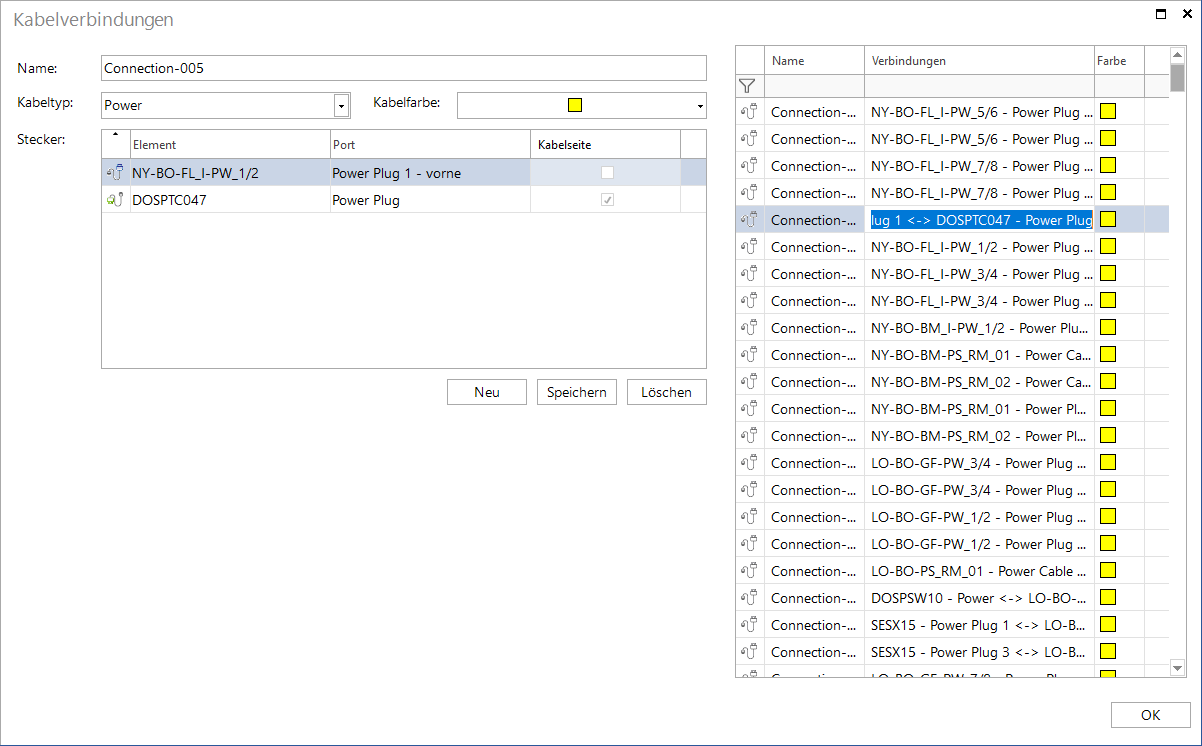Click plug icon of DOSPTC047 connector row

click(x=115, y=199)
